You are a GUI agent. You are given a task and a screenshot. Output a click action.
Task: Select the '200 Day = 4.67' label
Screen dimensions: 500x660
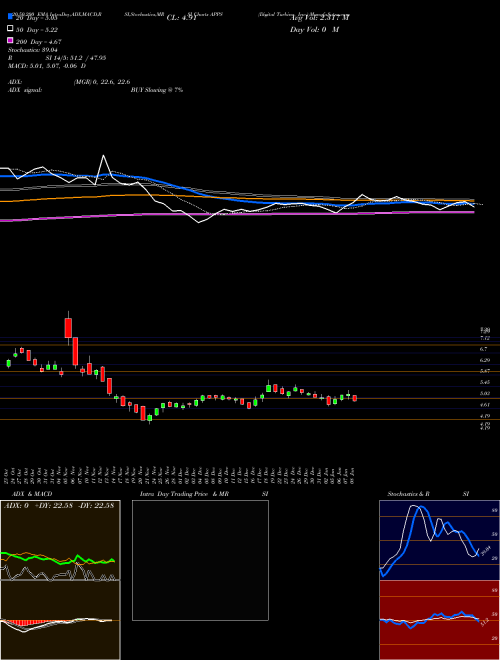point(39,41)
